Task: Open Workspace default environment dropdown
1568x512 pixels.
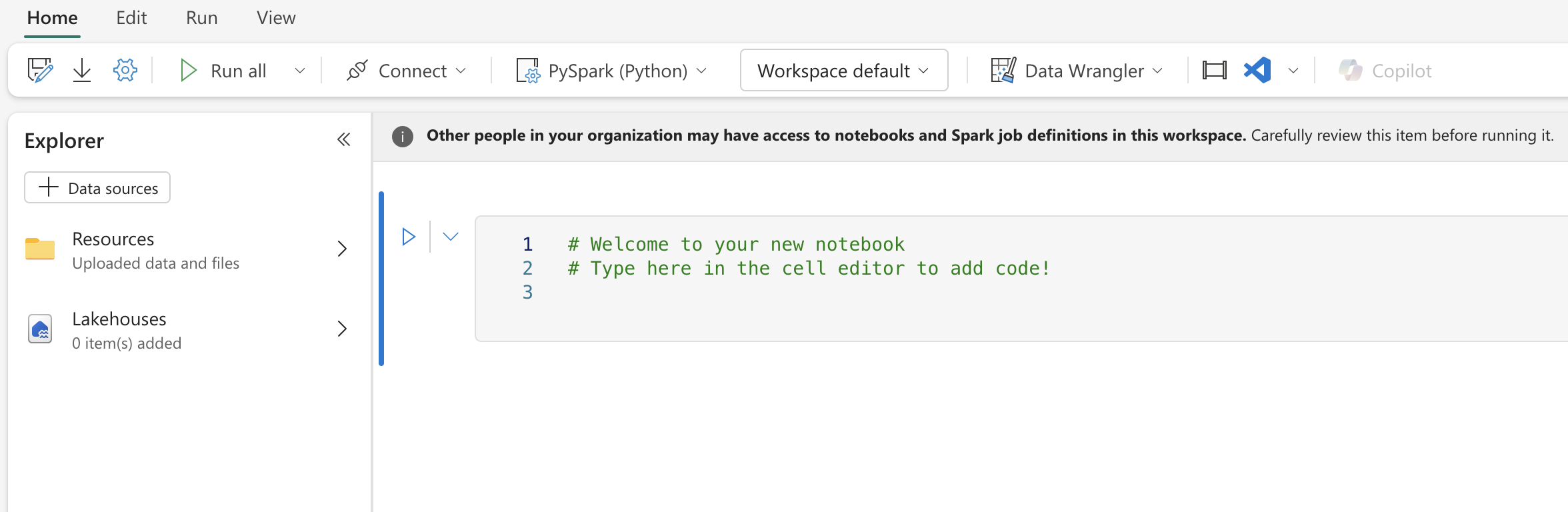Action: click(x=843, y=71)
